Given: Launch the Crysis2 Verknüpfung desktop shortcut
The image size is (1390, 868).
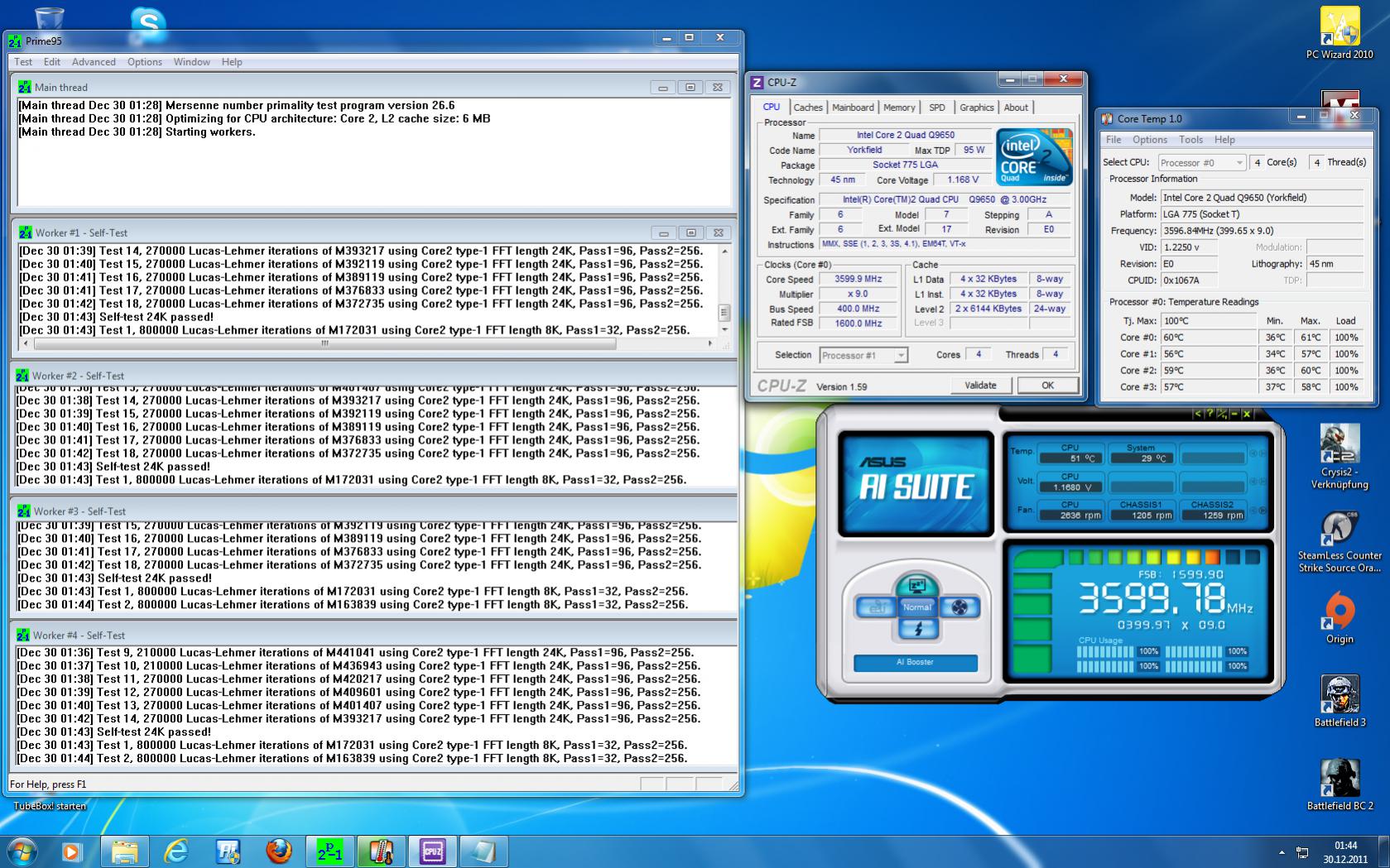Looking at the screenshot, I should coord(1339,457).
